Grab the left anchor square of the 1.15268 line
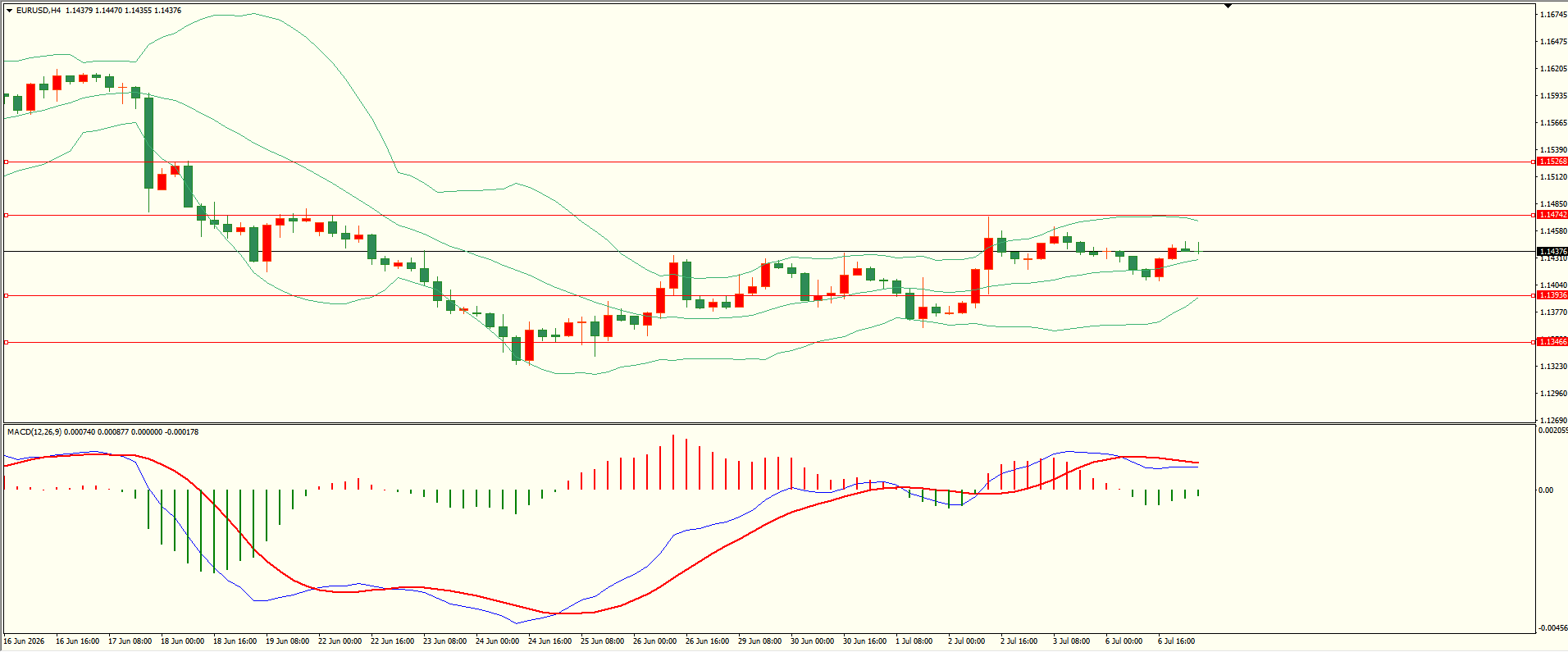1568x652 pixels. click(x=6, y=162)
